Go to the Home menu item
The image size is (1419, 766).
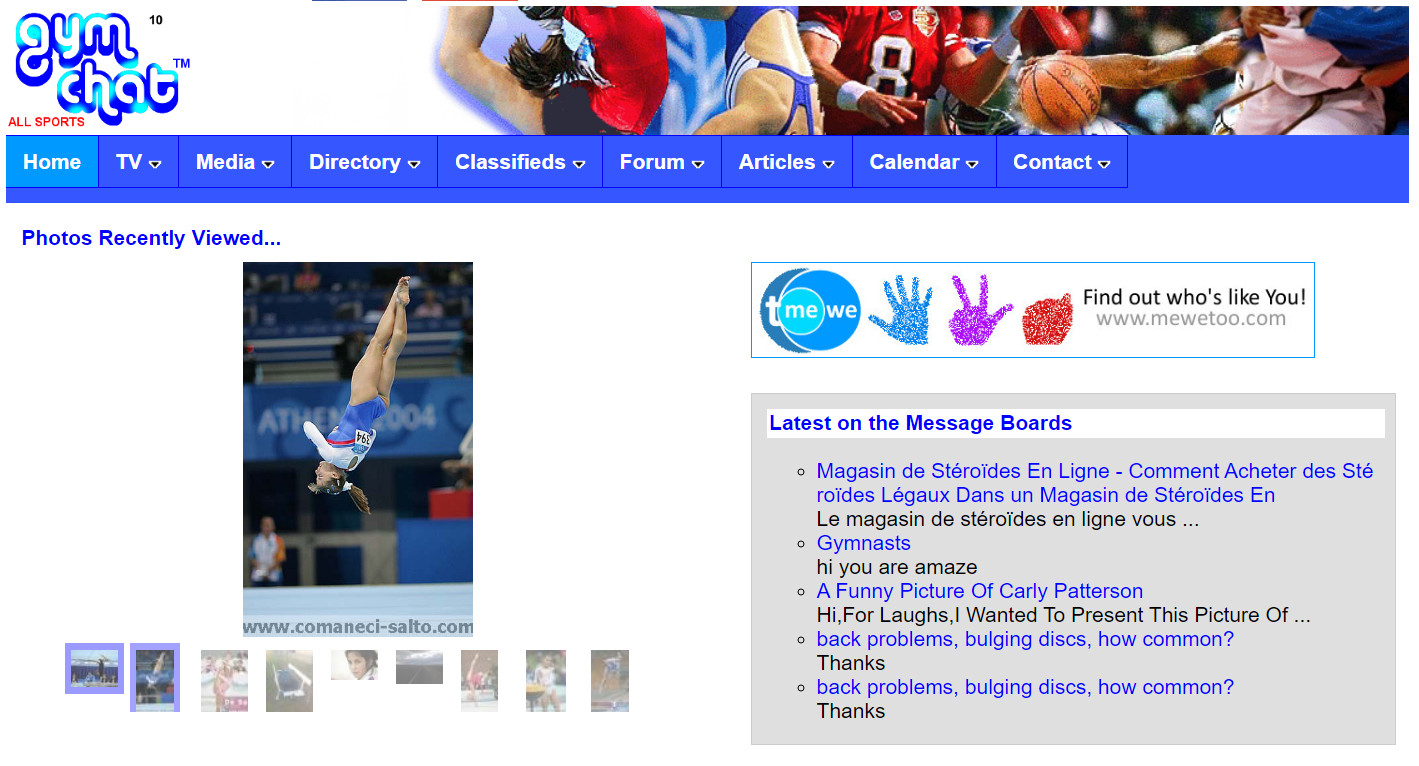pos(52,162)
